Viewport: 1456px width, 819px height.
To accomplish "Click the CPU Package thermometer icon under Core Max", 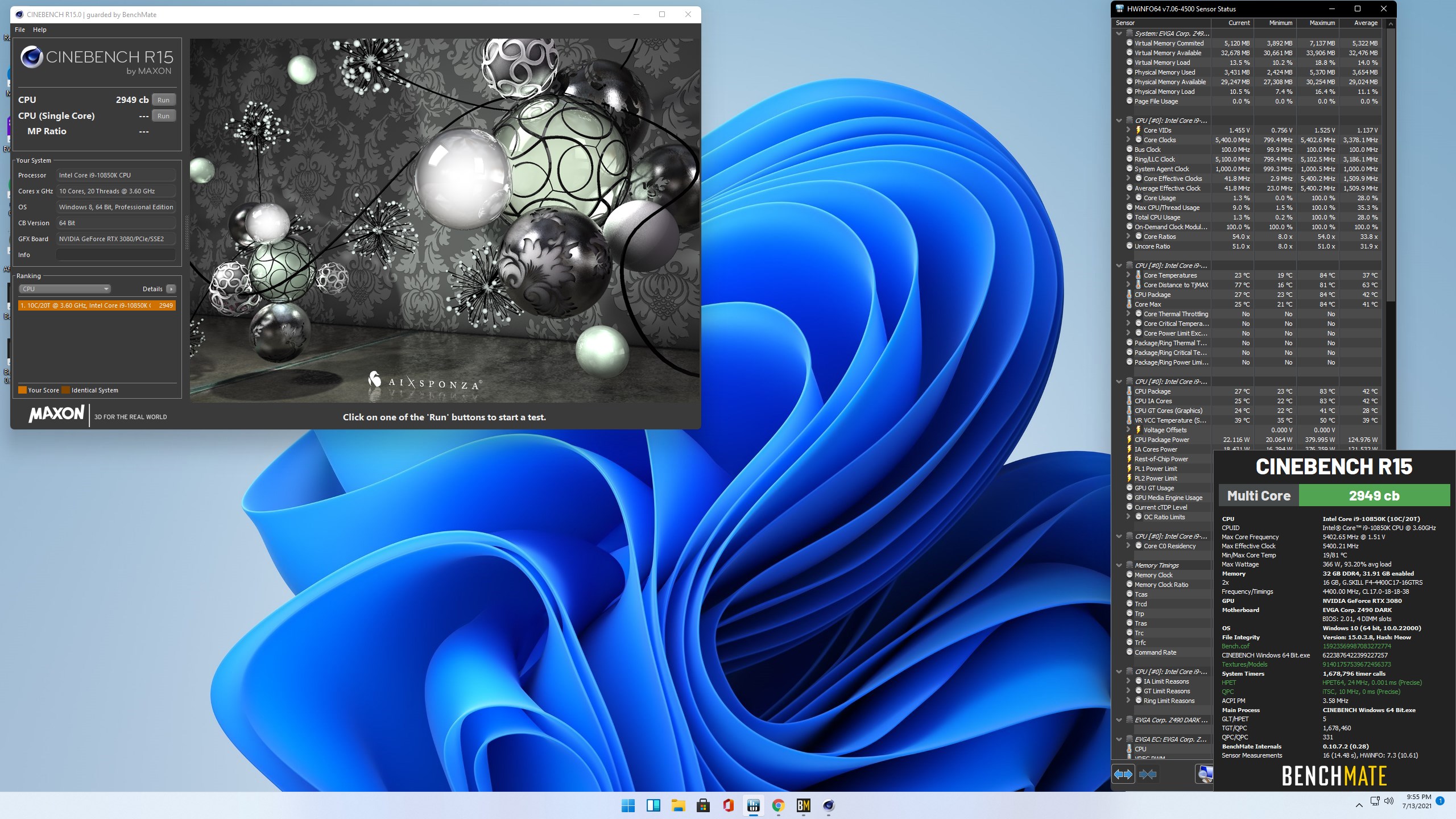I will (1130, 295).
